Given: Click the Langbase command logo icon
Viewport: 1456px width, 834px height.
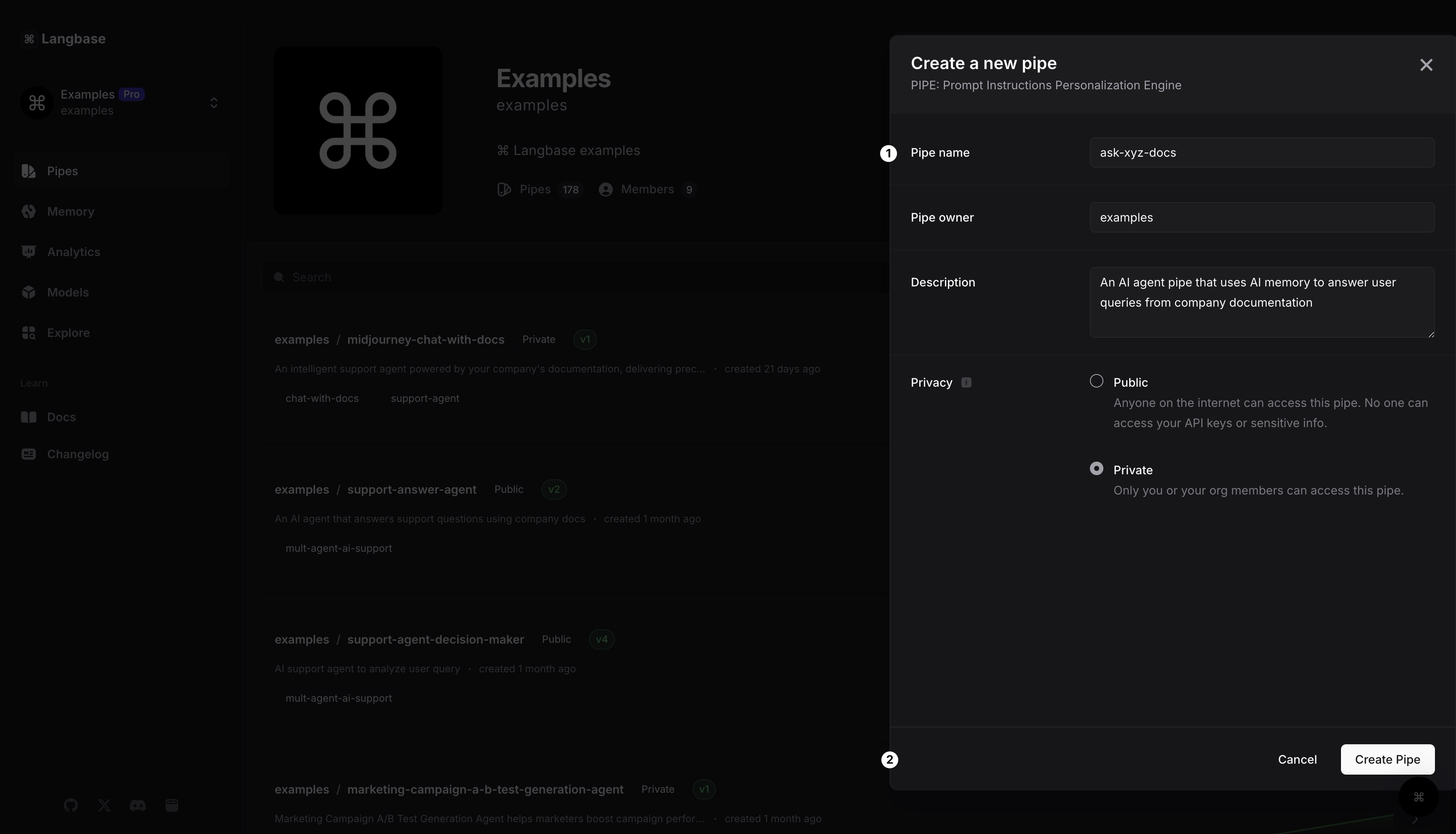Looking at the screenshot, I should click(x=29, y=39).
